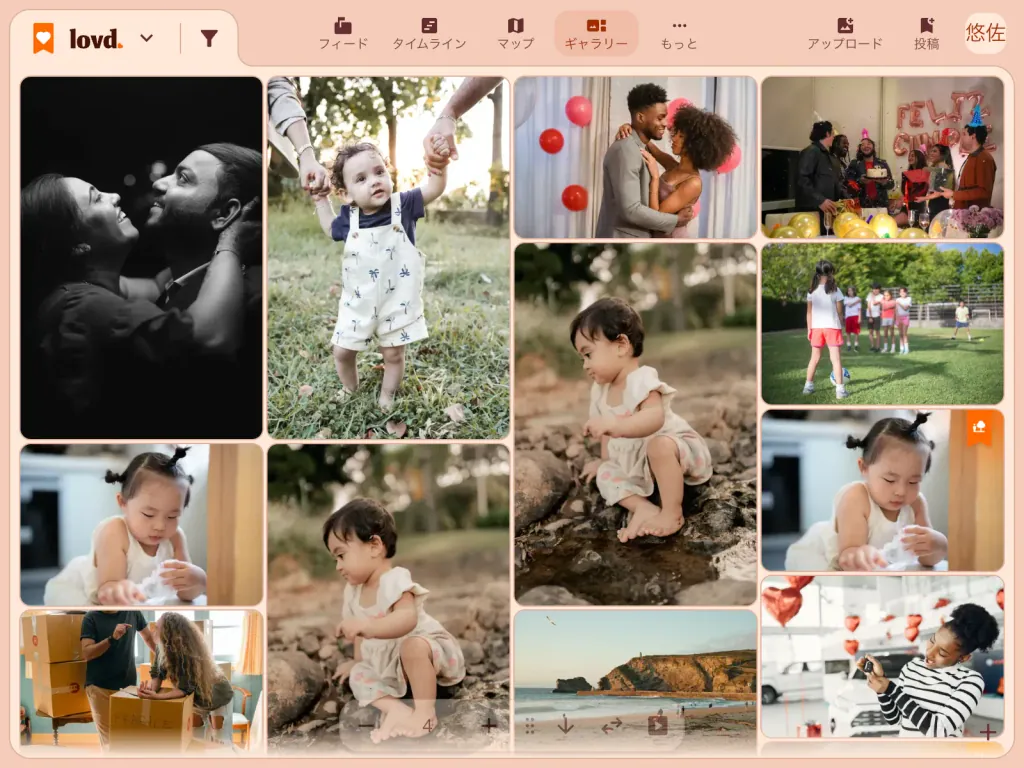Screen dimensions: 1024x768
Task: Open the woman with camera photo
Action: pos(882,656)
